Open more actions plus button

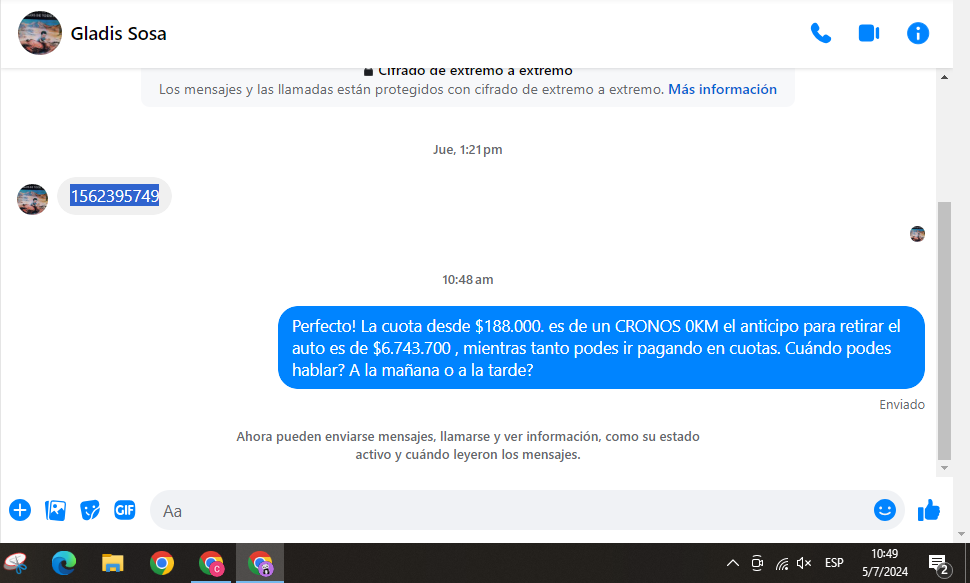[x=20, y=510]
